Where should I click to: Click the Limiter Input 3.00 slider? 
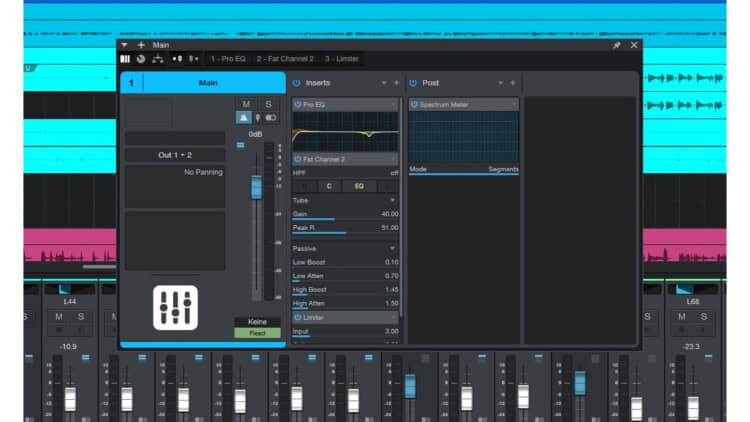pos(345,332)
